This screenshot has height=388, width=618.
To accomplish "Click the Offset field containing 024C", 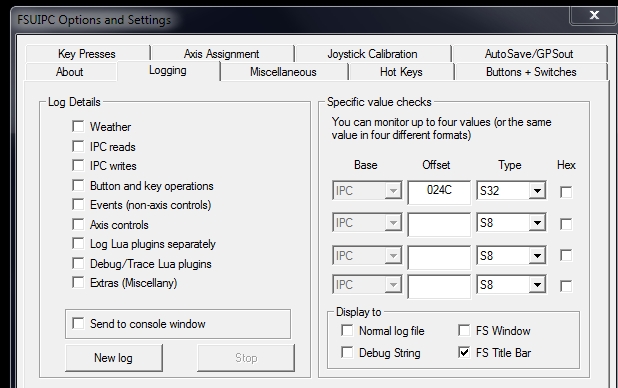I will click(439, 192).
